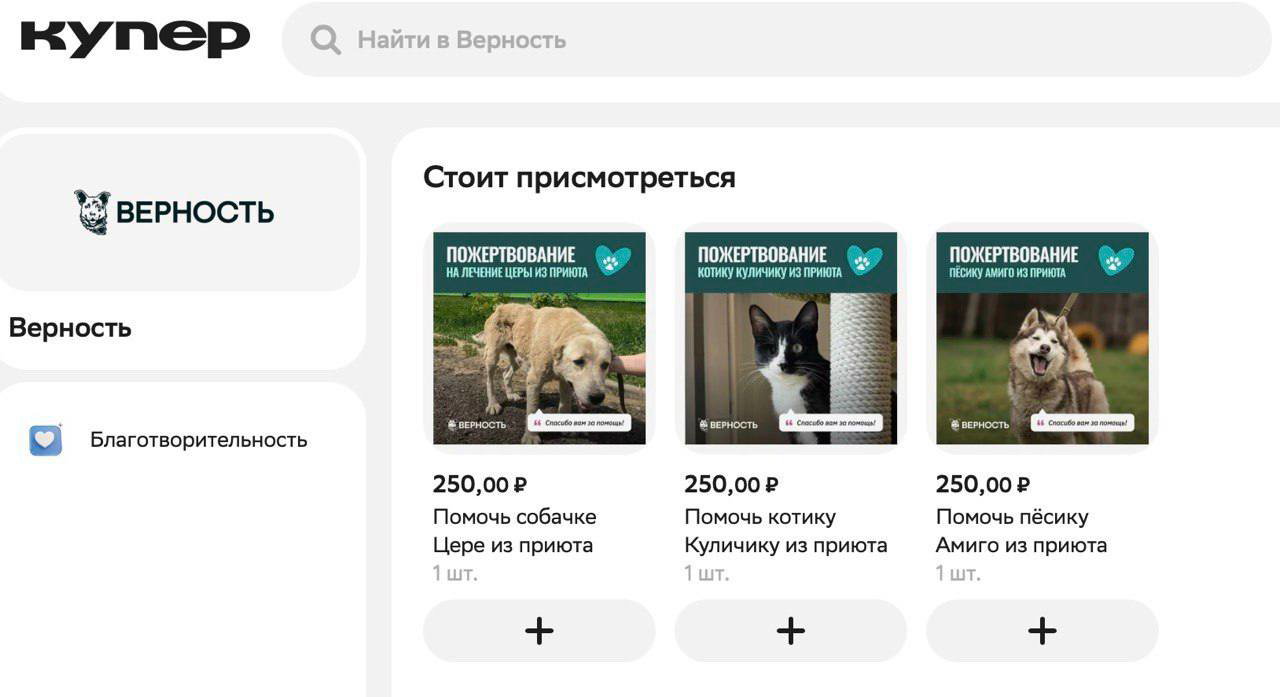
Task: Add 'Помочь пёсику Амиго' to cart
Action: coord(1042,631)
